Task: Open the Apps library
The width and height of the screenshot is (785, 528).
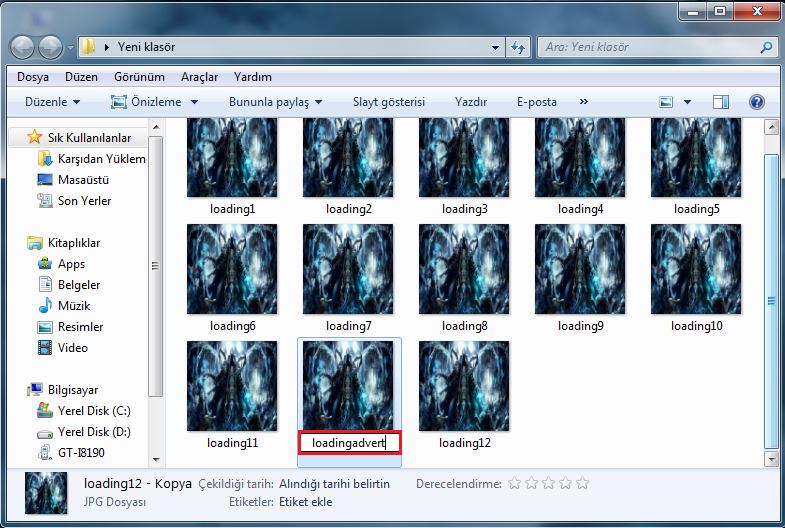Action: pyautogui.click(x=61, y=264)
